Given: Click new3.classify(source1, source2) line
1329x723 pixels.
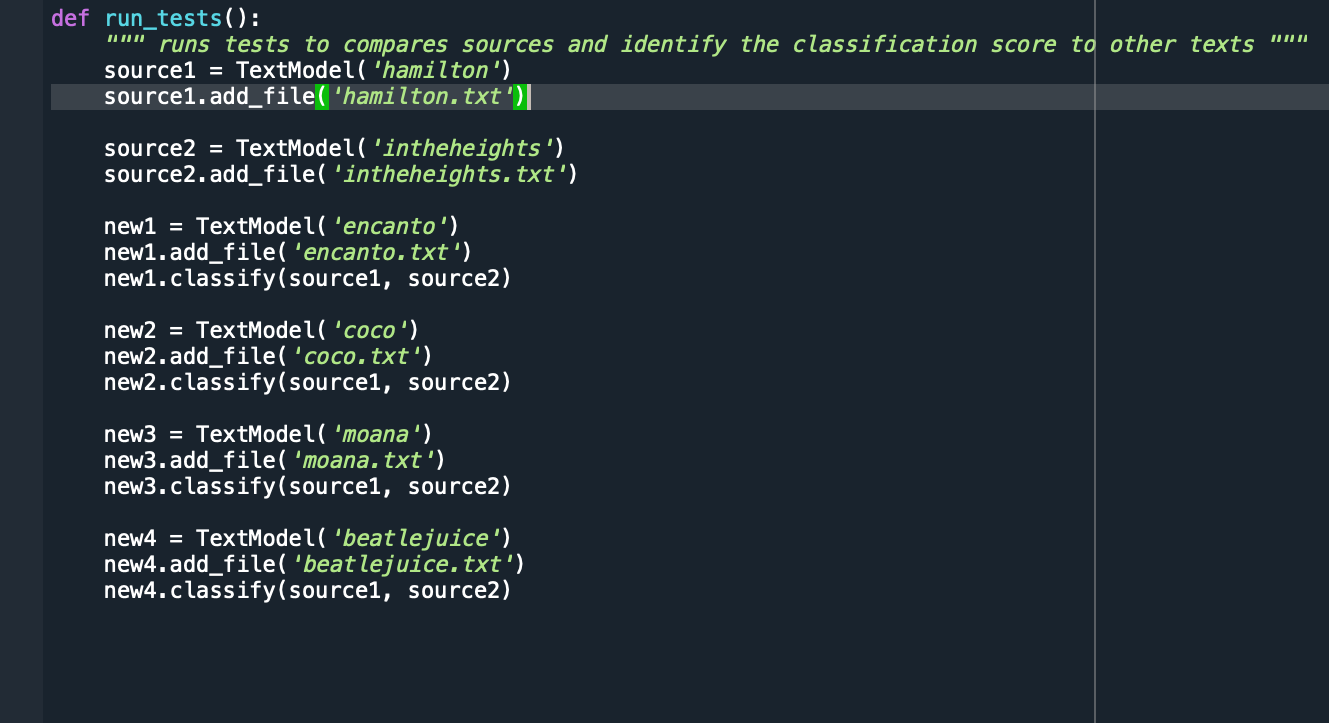Looking at the screenshot, I should tap(307, 486).
